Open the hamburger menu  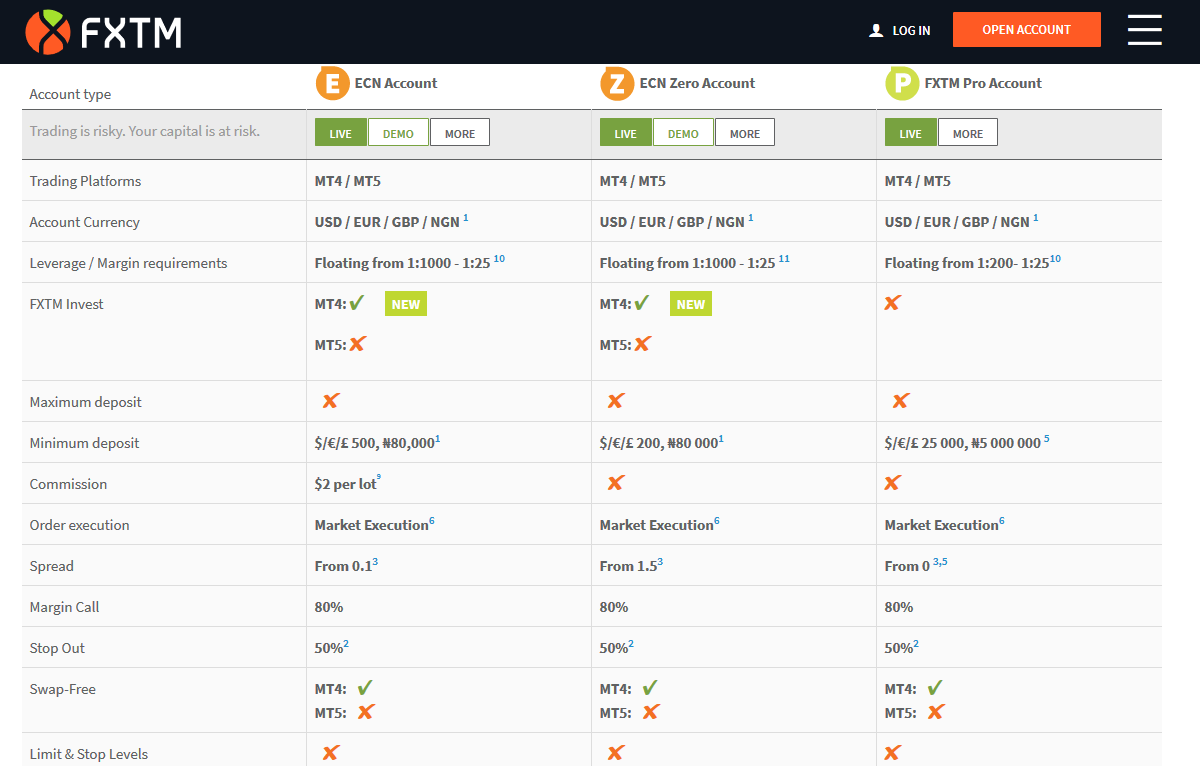1144,29
